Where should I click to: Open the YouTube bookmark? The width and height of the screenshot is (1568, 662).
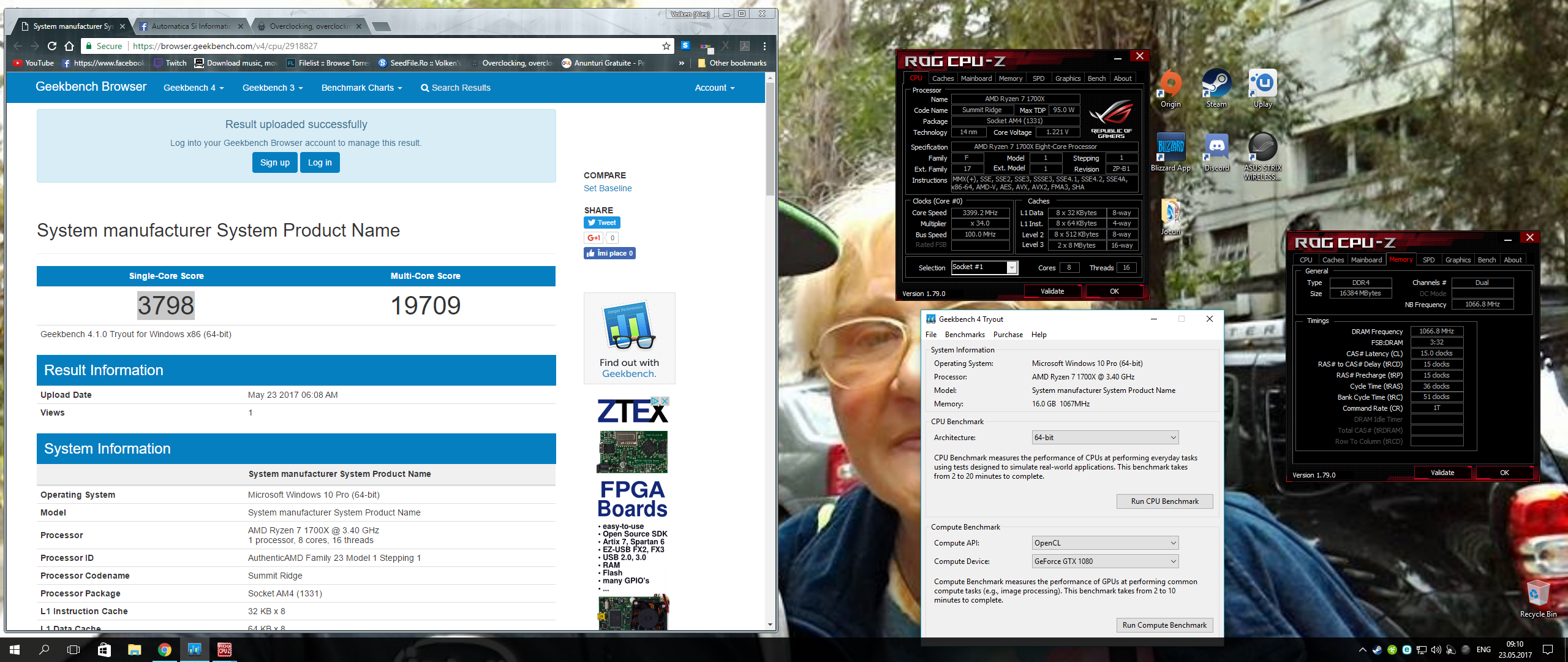pyautogui.click(x=34, y=63)
